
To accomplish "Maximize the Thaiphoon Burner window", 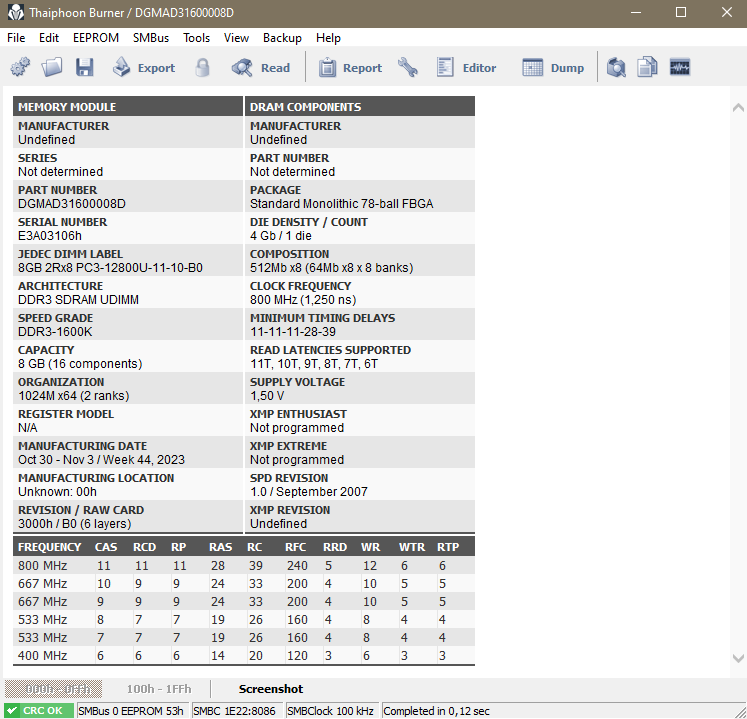I will click(681, 12).
